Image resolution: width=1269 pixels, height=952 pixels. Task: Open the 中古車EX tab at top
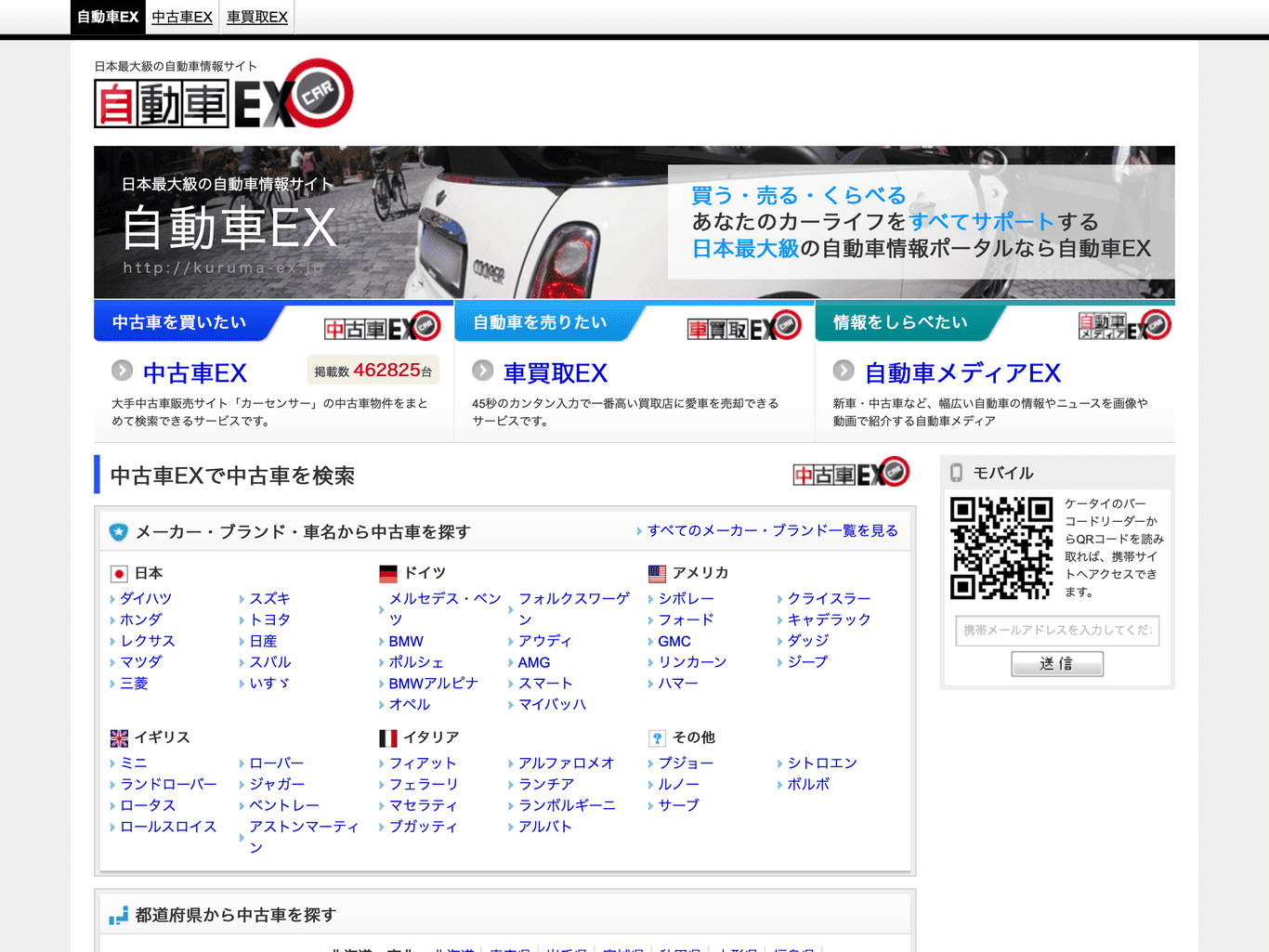(182, 17)
